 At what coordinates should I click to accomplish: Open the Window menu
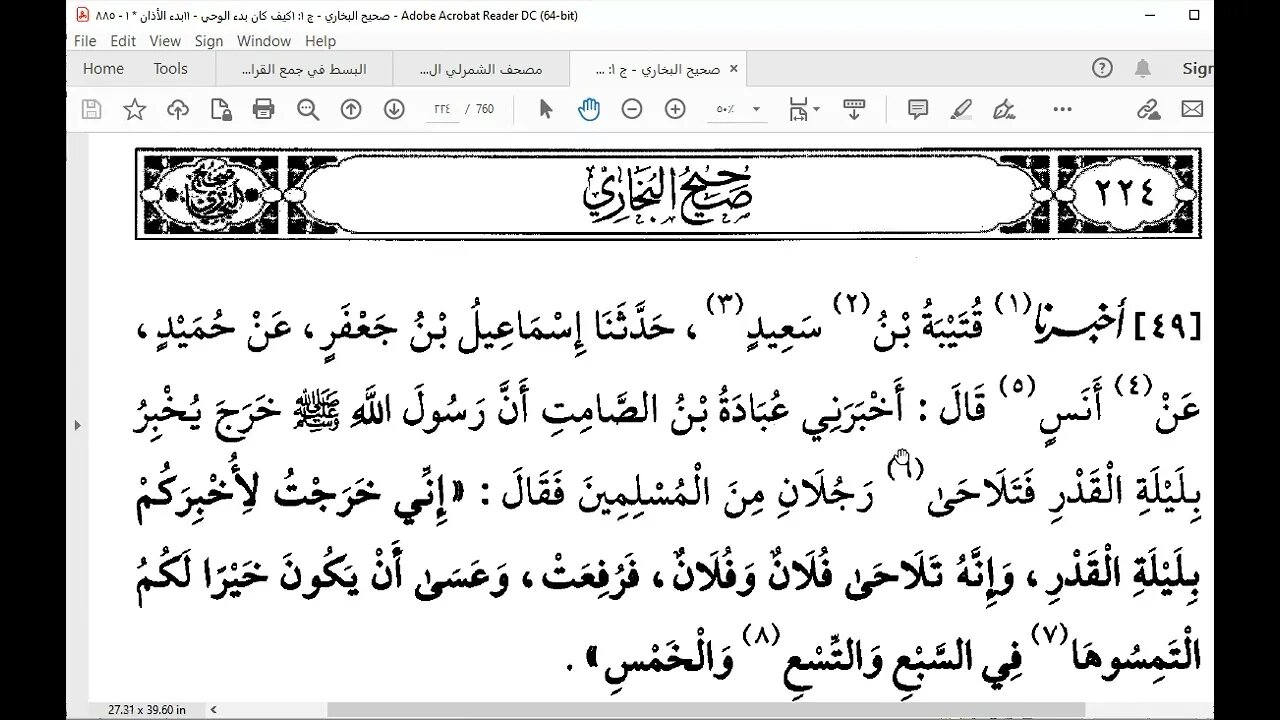pyautogui.click(x=264, y=41)
